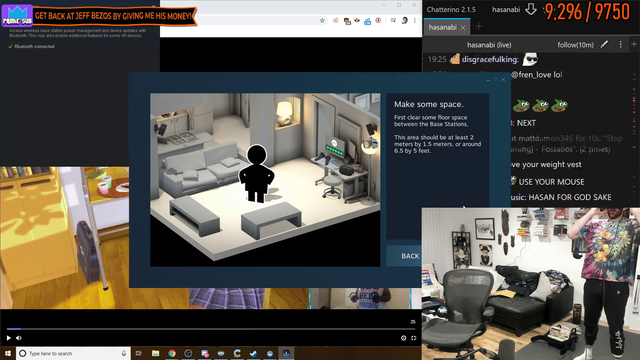
Task: Select the hasanabi tab in Chatterino
Action: 442,27
